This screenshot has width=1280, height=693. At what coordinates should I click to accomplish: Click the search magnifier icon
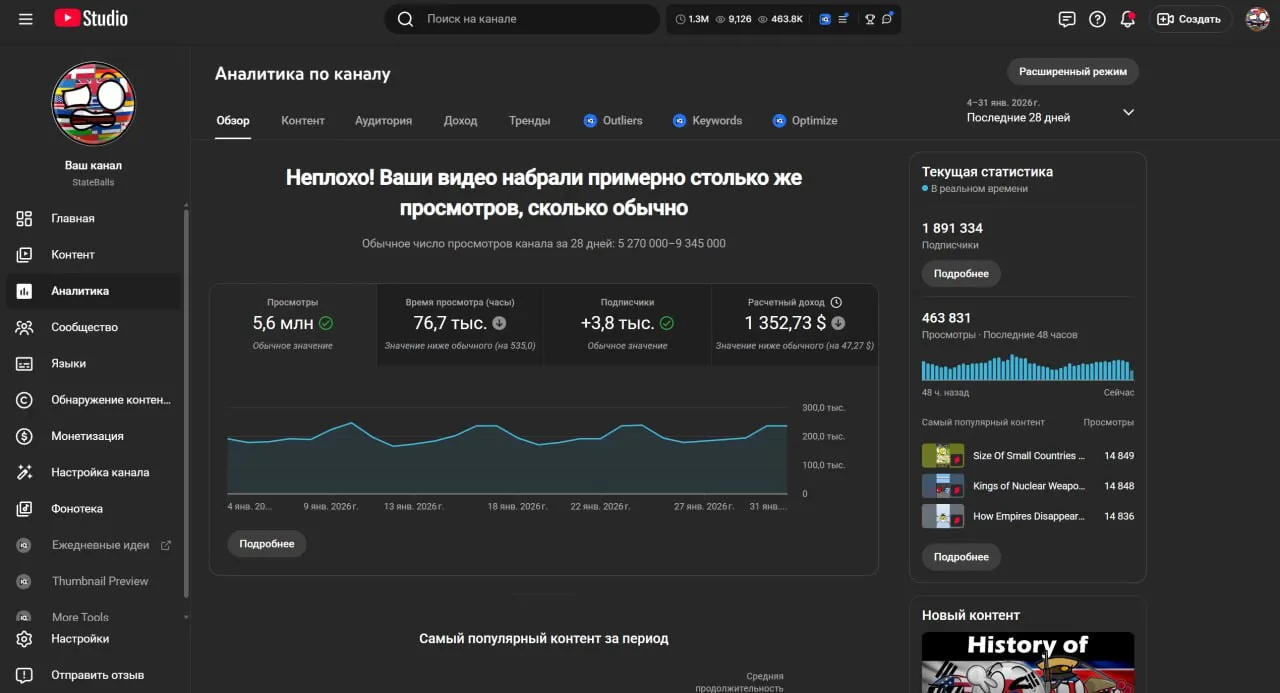pos(405,19)
